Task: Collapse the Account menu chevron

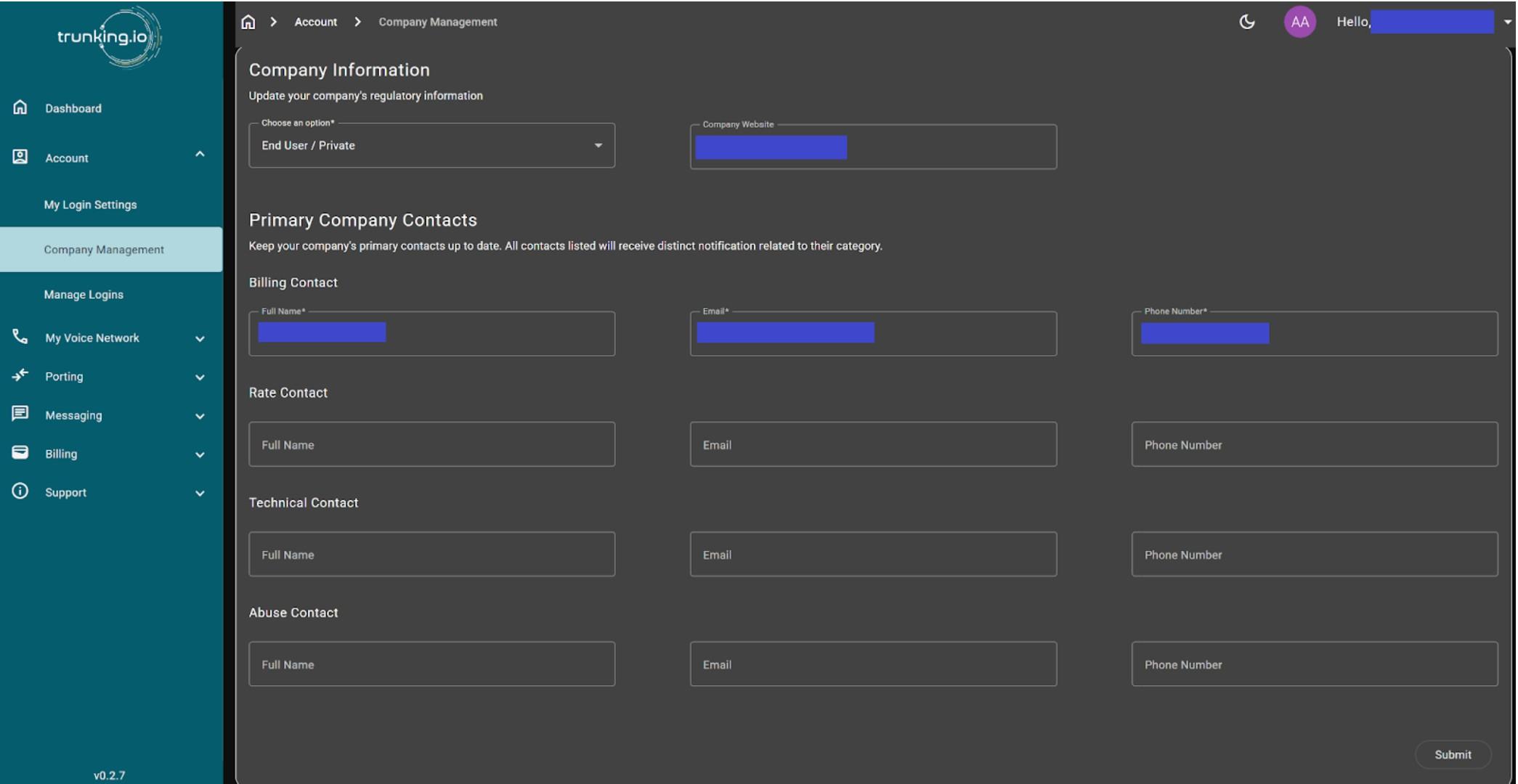Action: tap(200, 155)
